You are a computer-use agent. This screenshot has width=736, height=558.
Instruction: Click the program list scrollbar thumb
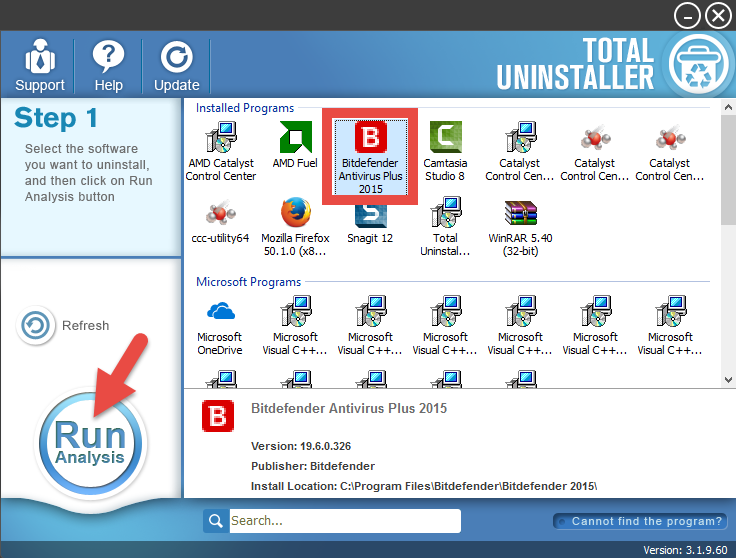pos(728,170)
